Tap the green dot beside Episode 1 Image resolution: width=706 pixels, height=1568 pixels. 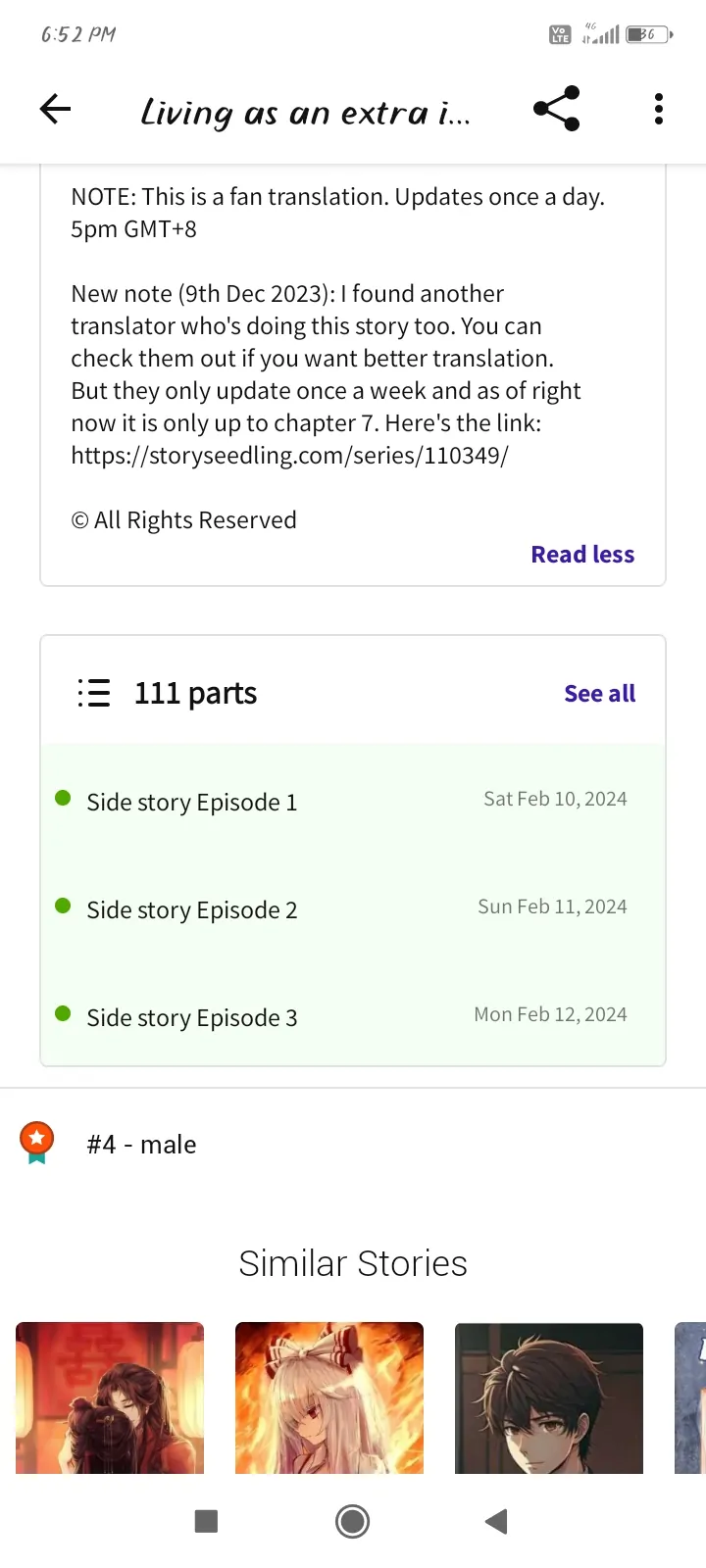coord(63,798)
